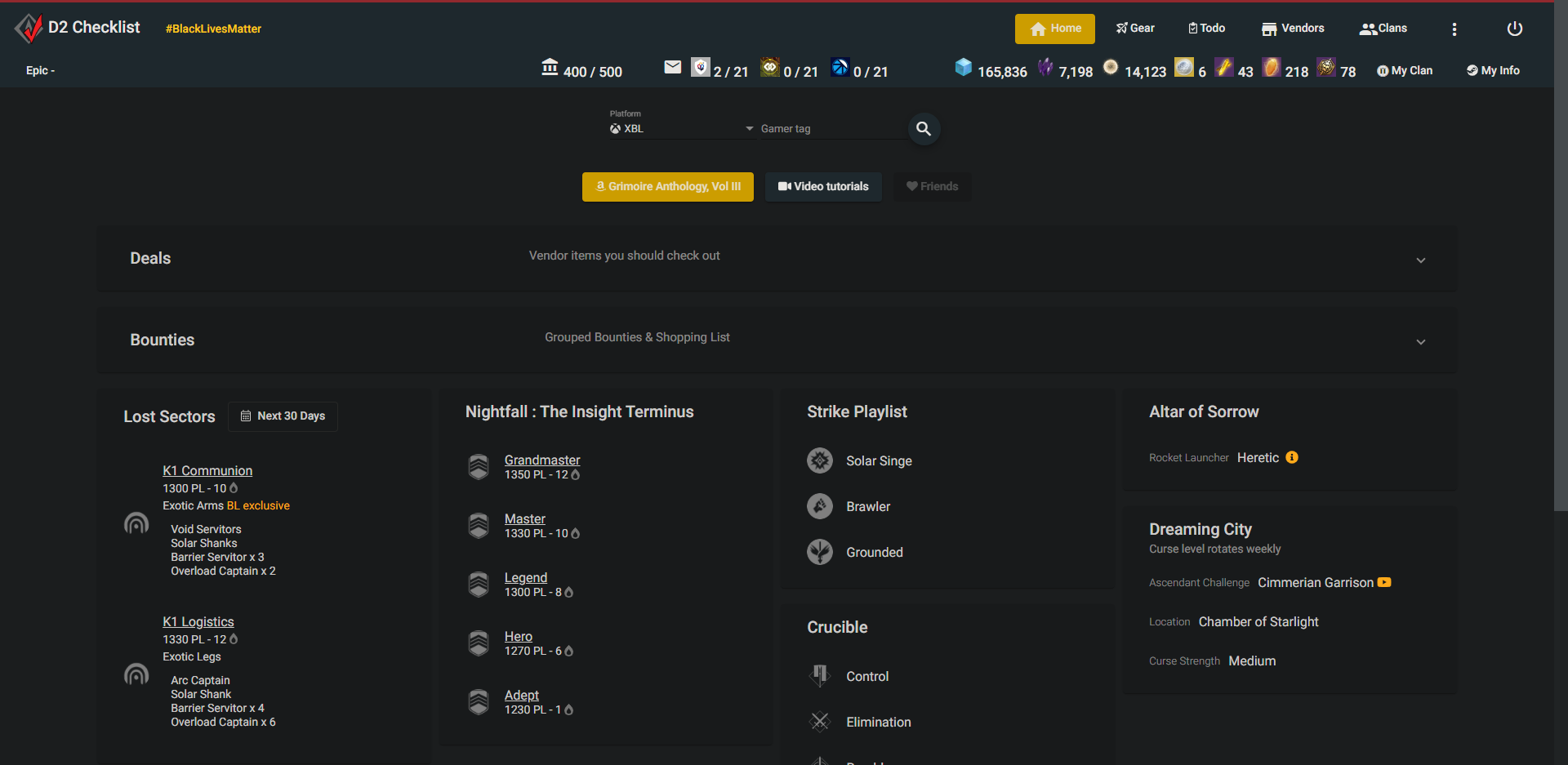Open the mail envelope icon in the header
The image size is (1568, 765).
pyautogui.click(x=672, y=67)
